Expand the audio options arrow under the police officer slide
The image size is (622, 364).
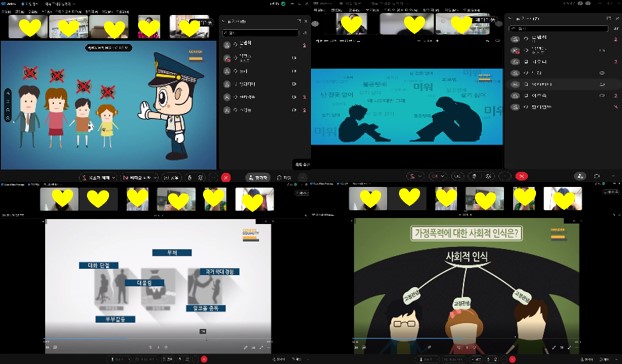click(113, 178)
